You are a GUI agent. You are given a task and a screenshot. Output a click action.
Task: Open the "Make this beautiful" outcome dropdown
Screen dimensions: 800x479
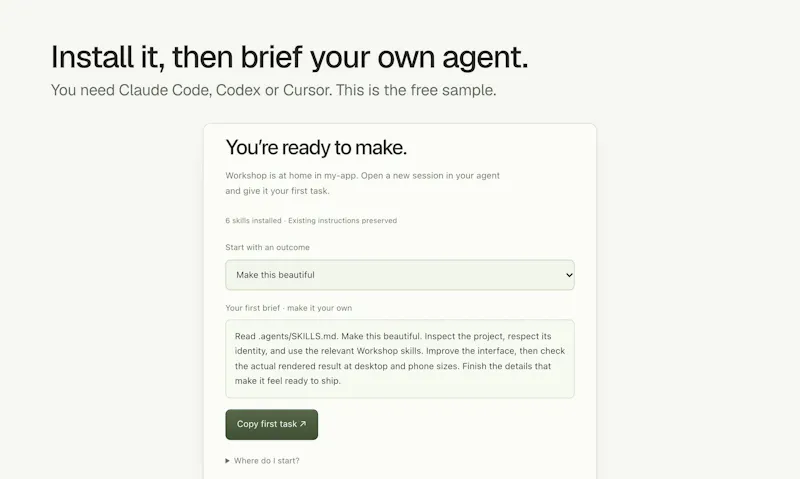[399, 275]
